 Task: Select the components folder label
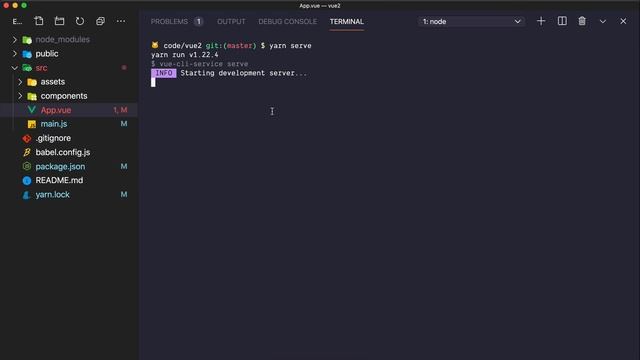pyautogui.click(x=64, y=96)
